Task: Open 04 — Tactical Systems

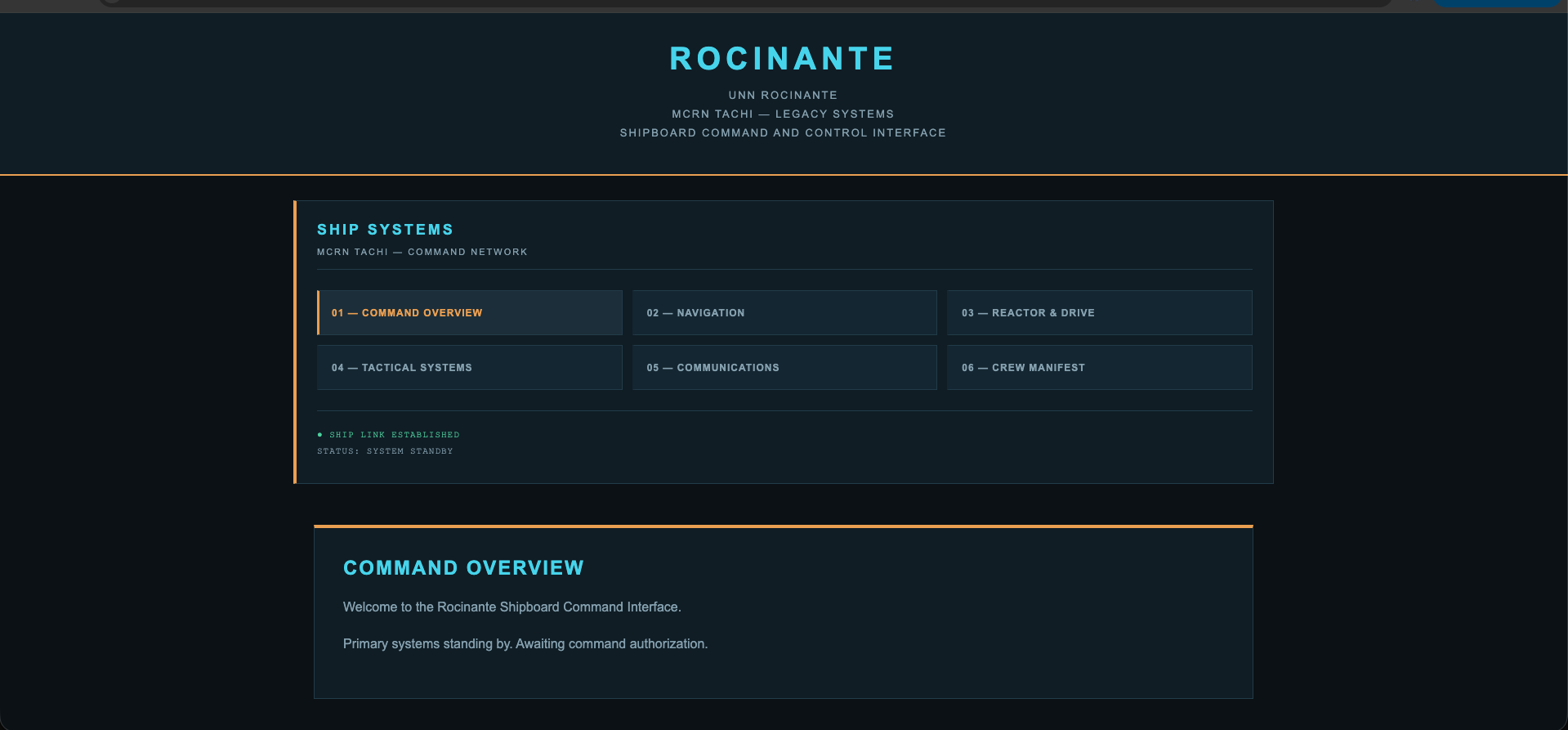Action: 470,368
